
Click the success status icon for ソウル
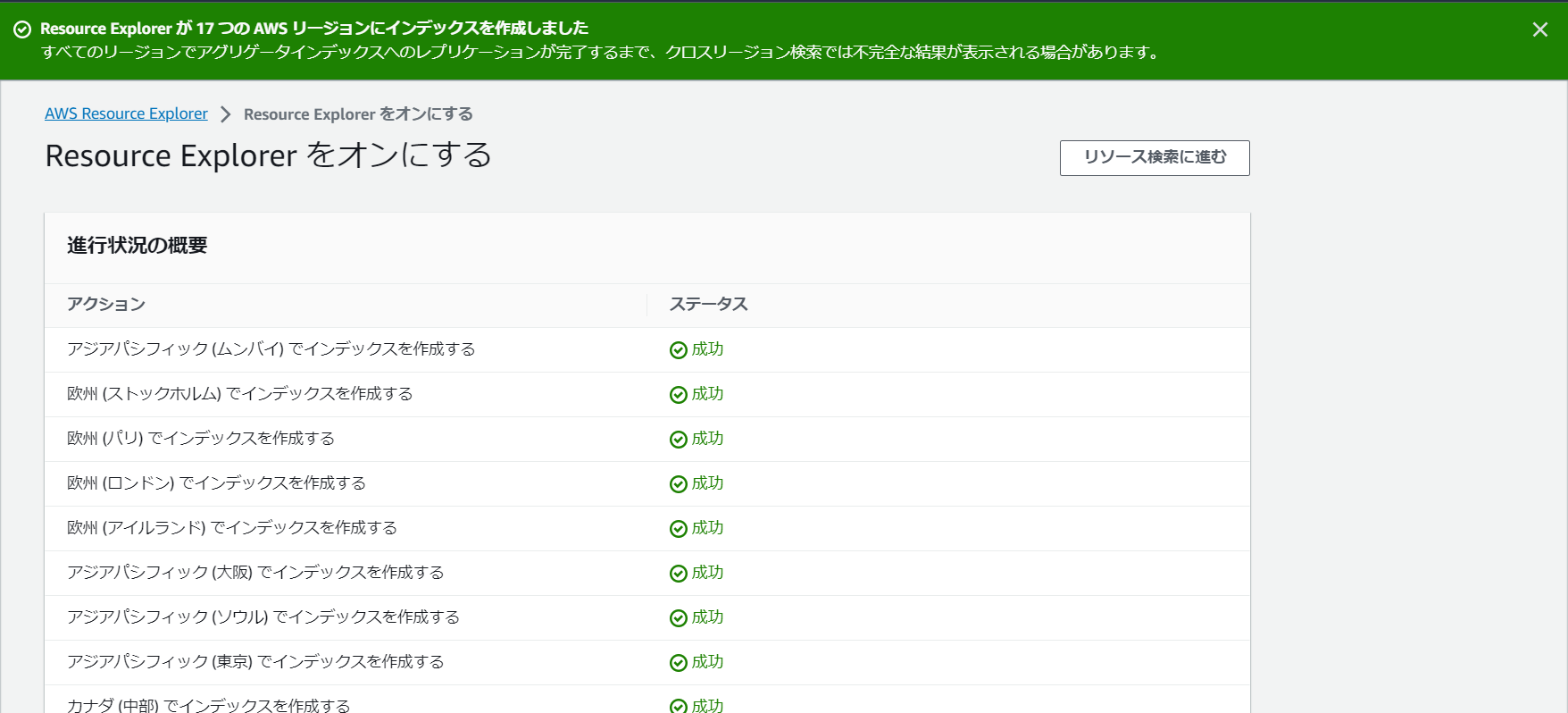tap(679, 618)
